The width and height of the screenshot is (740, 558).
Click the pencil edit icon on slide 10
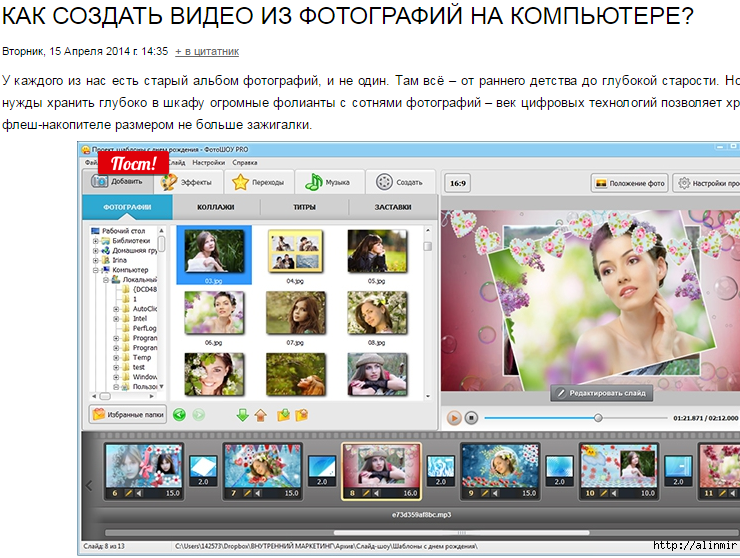(x=604, y=493)
